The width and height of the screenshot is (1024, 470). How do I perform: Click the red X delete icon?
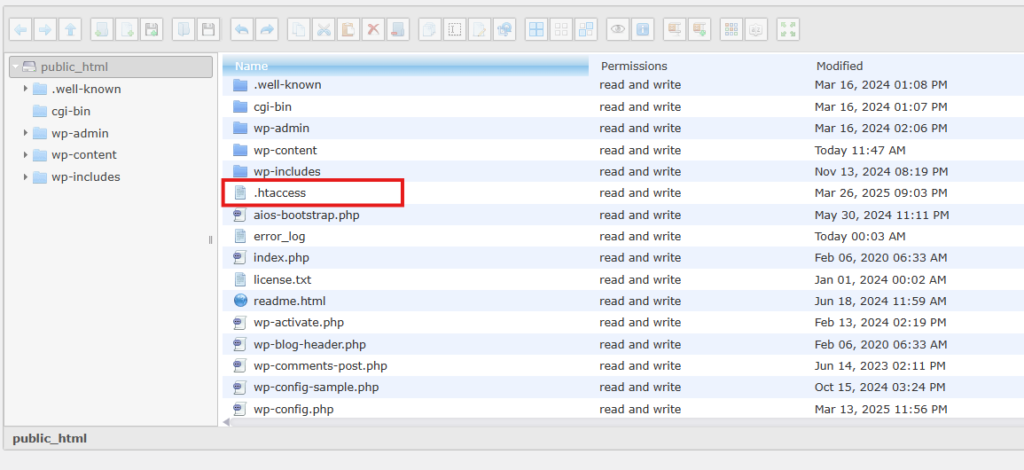pos(372,30)
